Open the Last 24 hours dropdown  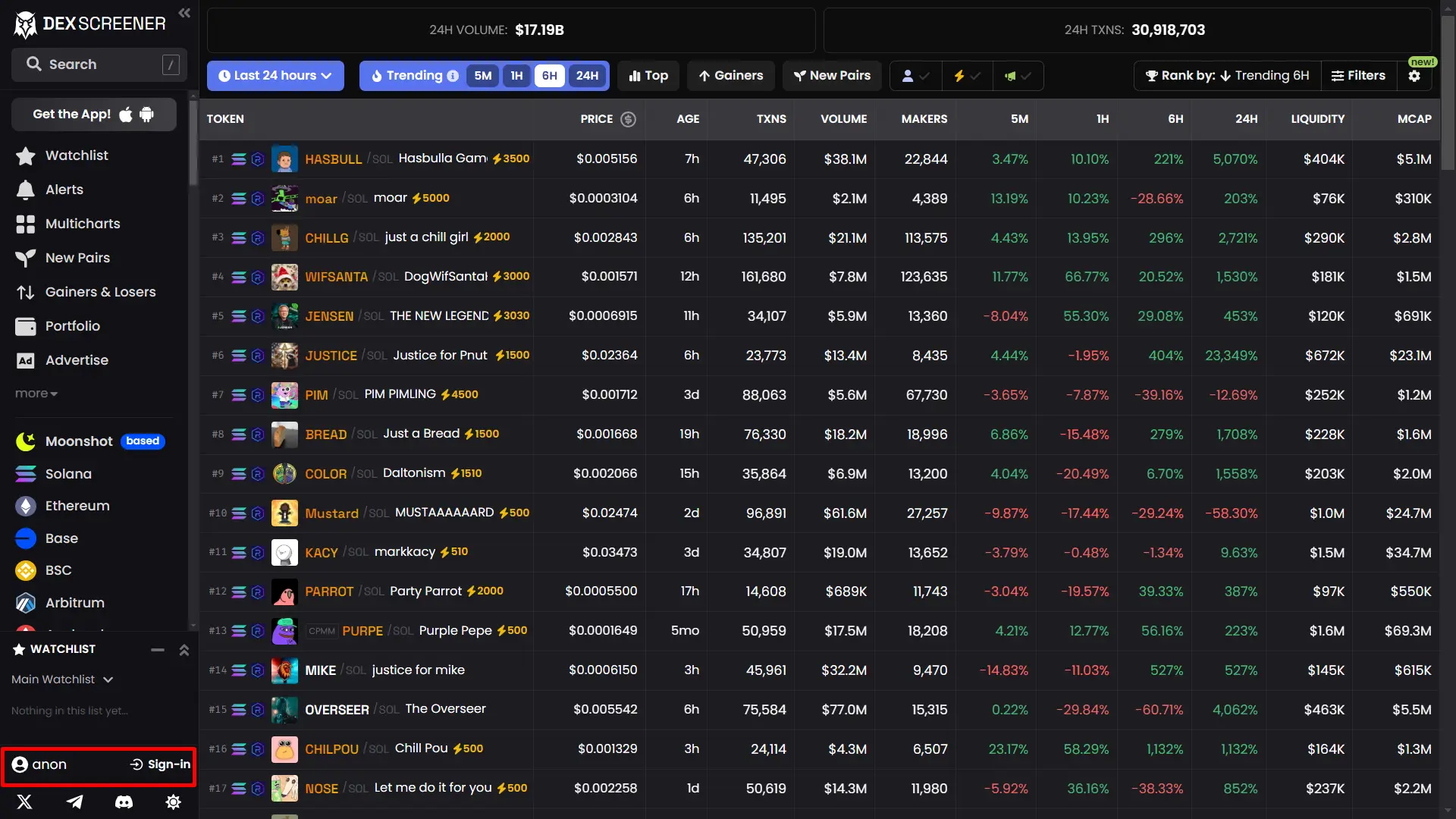[x=275, y=76]
